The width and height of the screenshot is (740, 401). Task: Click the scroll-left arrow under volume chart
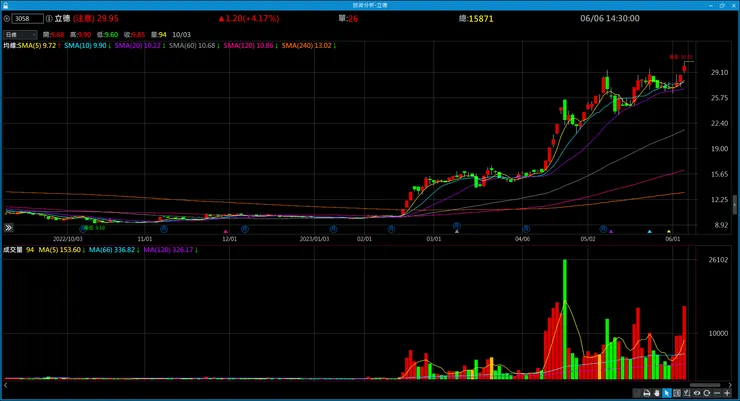pos(5,385)
